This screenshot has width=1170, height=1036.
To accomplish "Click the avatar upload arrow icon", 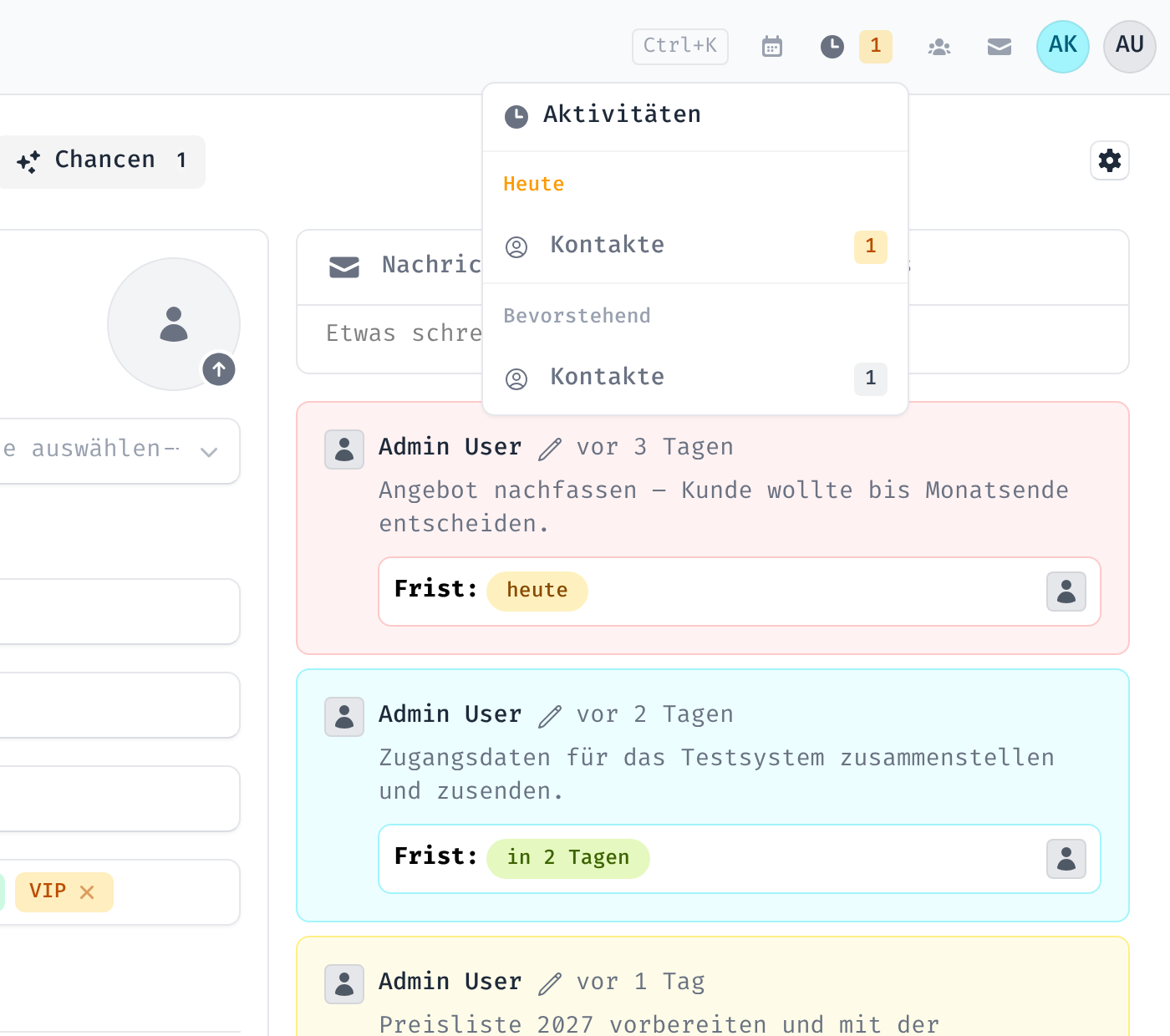I will pyautogui.click(x=219, y=369).
